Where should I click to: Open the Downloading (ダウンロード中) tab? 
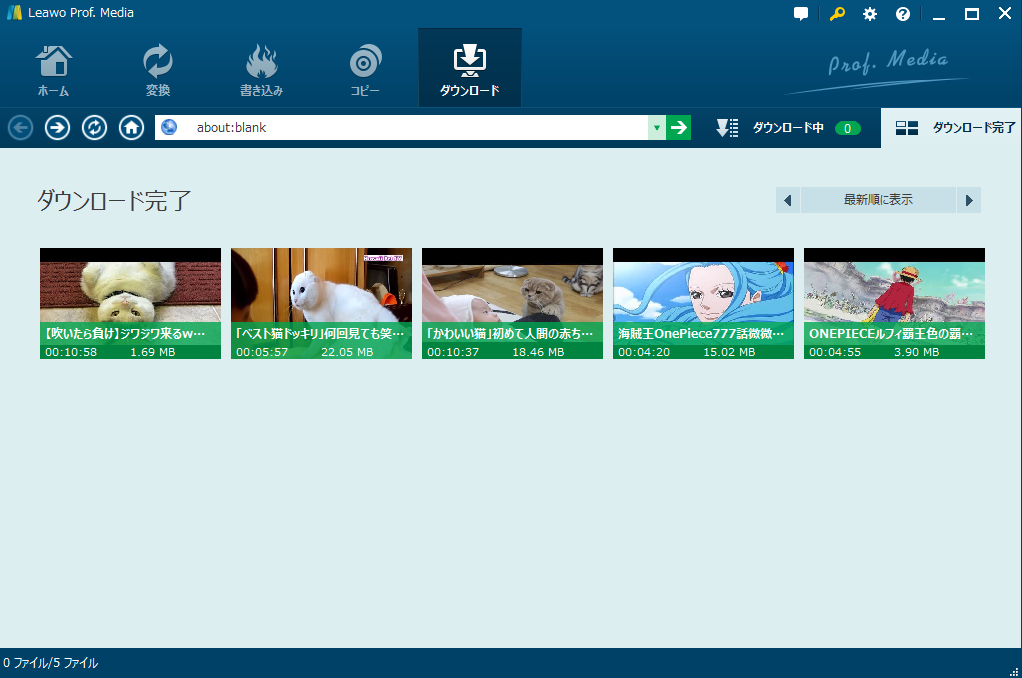click(788, 128)
